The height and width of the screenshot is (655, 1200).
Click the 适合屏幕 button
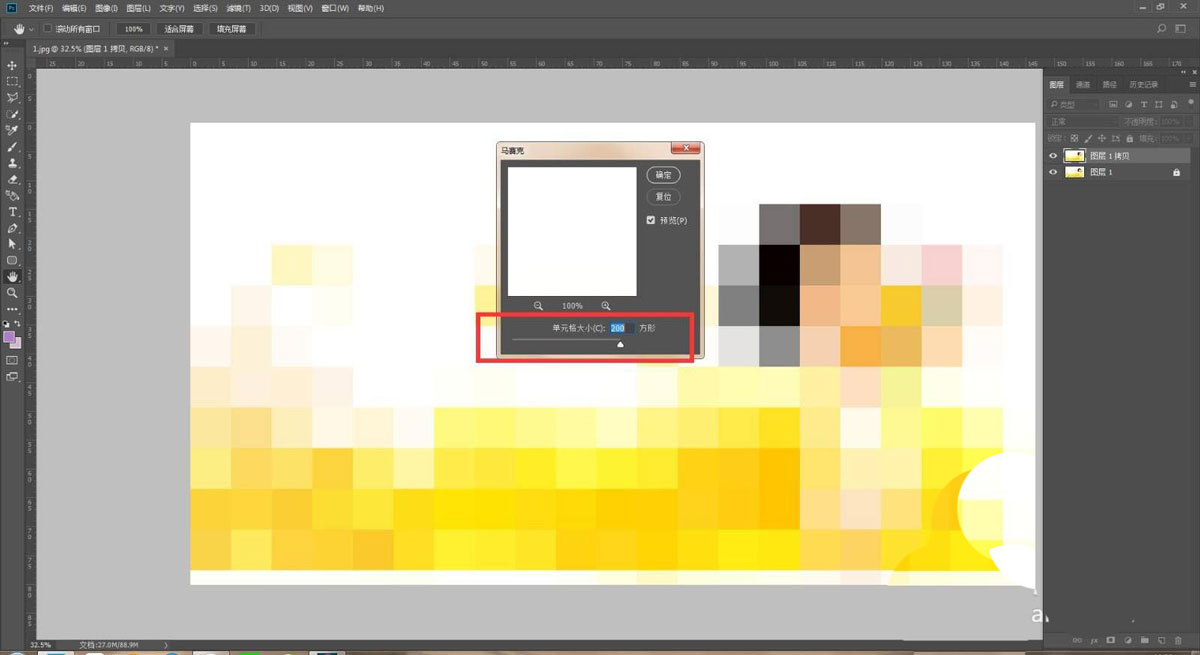(x=177, y=29)
